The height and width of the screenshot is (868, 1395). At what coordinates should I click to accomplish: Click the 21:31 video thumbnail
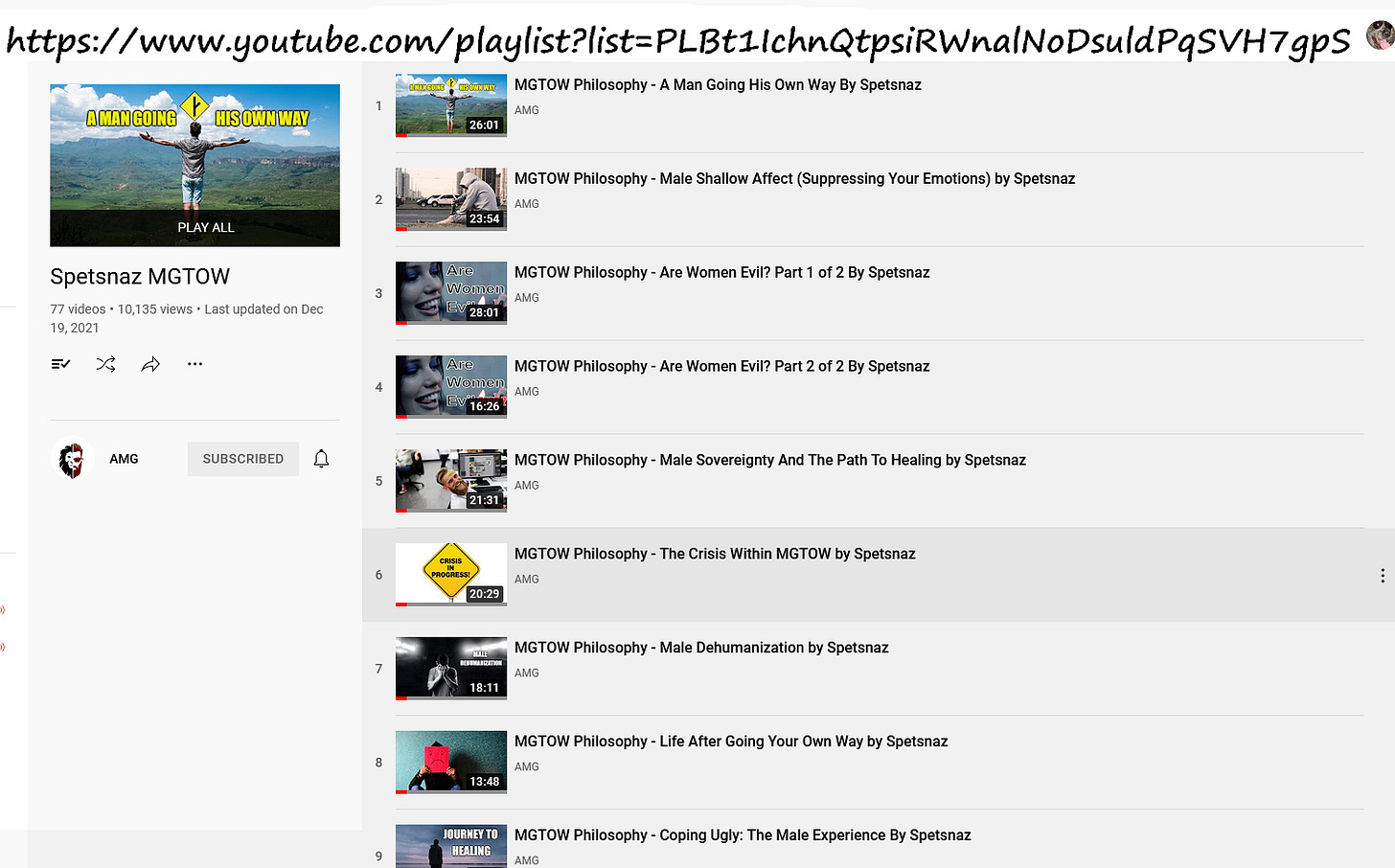451,481
